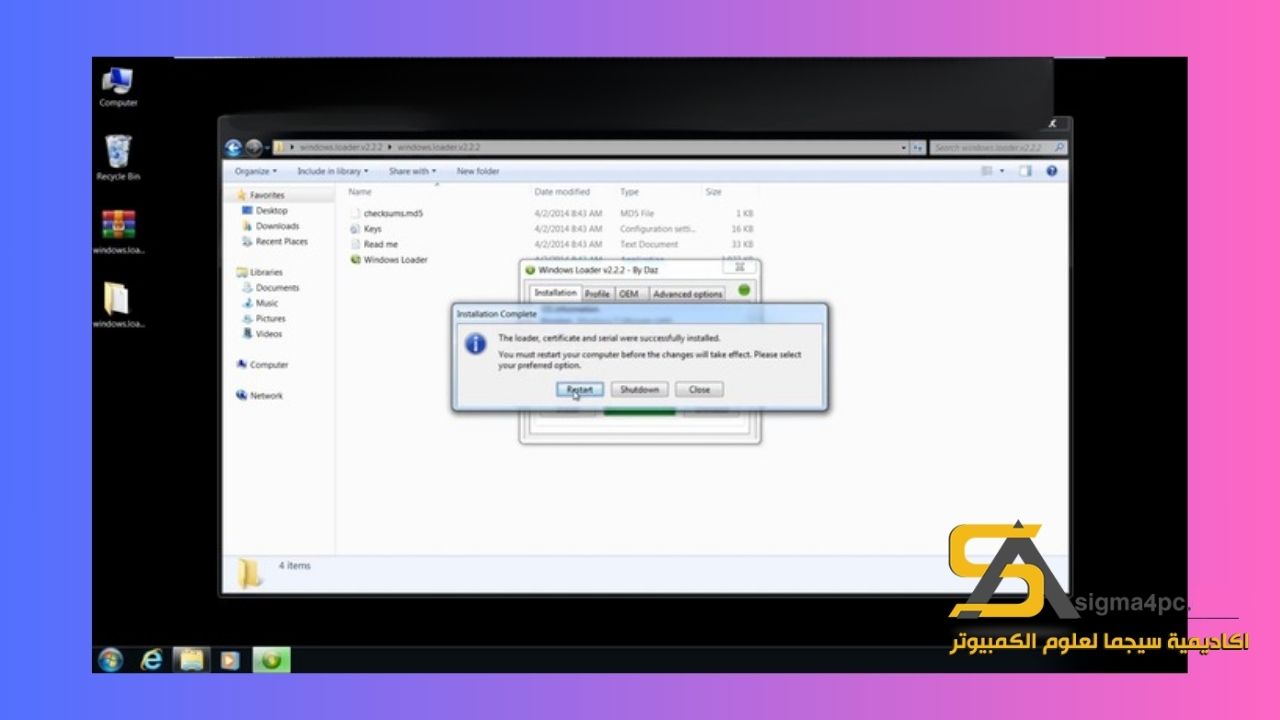Click the Windows Media Player taskbar icon
The height and width of the screenshot is (720, 1280).
pos(230,660)
